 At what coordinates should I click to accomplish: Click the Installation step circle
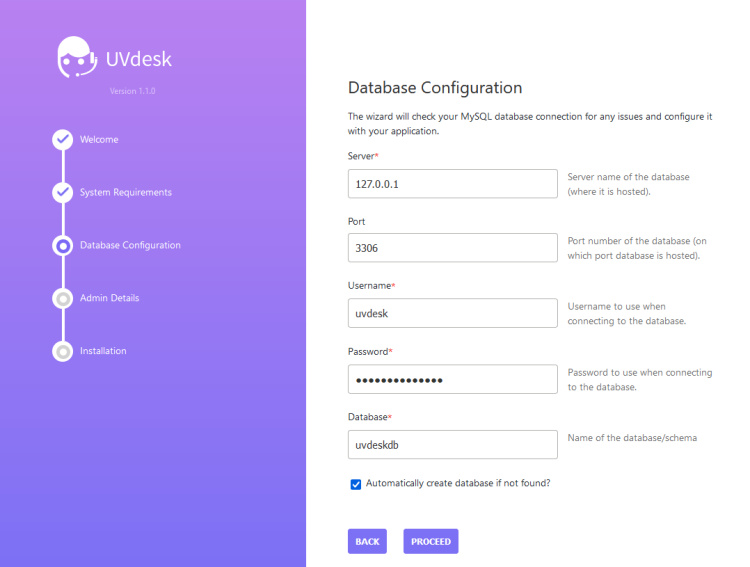(x=63, y=351)
